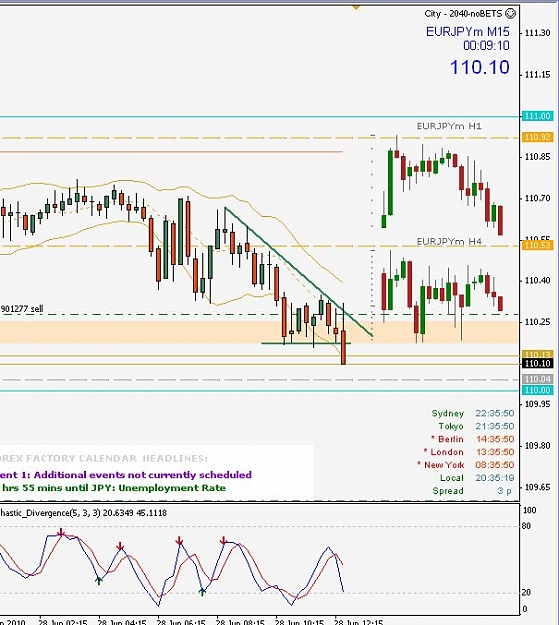Image resolution: width=559 pixels, height=625 pixels.
Task: Click the "109.80" price axis value
Action: pyautogui.click(x=537, y=446)
